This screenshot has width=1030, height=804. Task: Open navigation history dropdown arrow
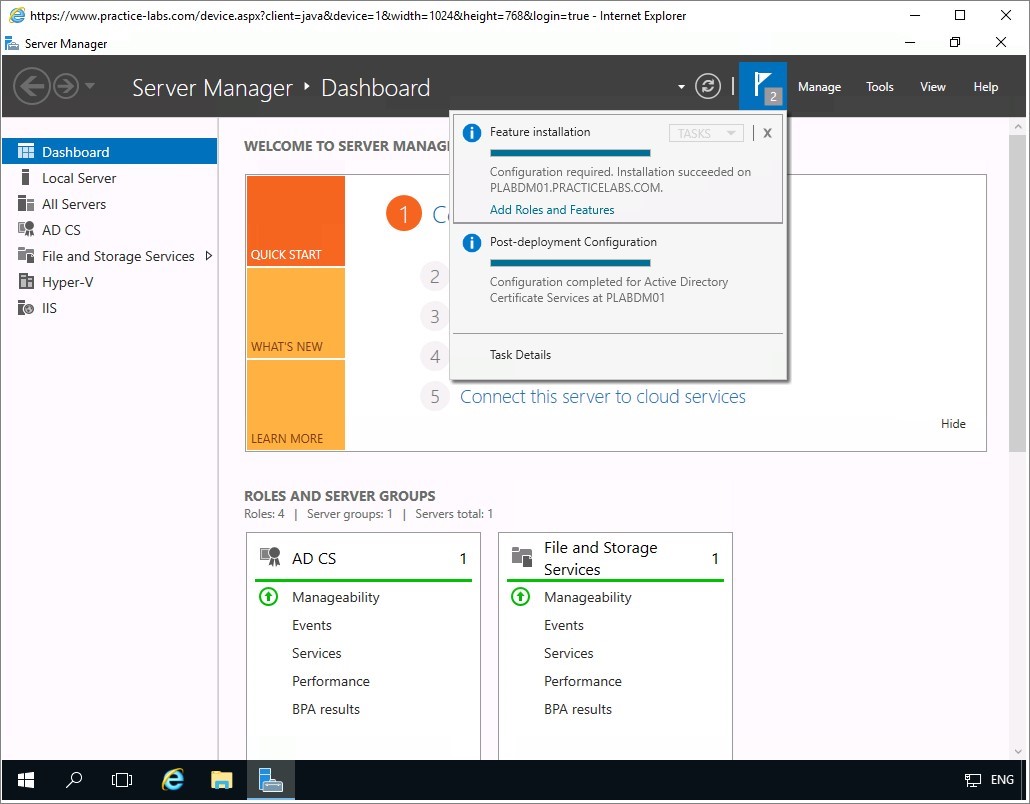tap(90, 86)
